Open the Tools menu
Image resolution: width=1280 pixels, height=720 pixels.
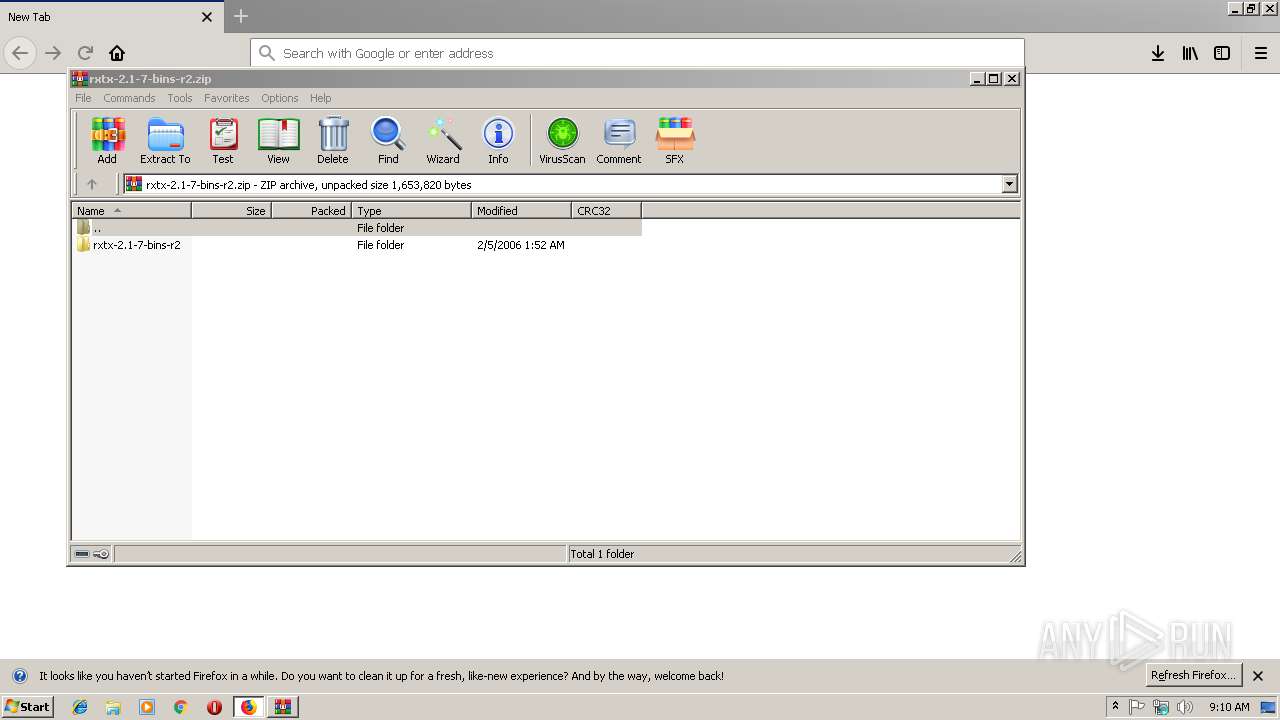click(180, 98)
